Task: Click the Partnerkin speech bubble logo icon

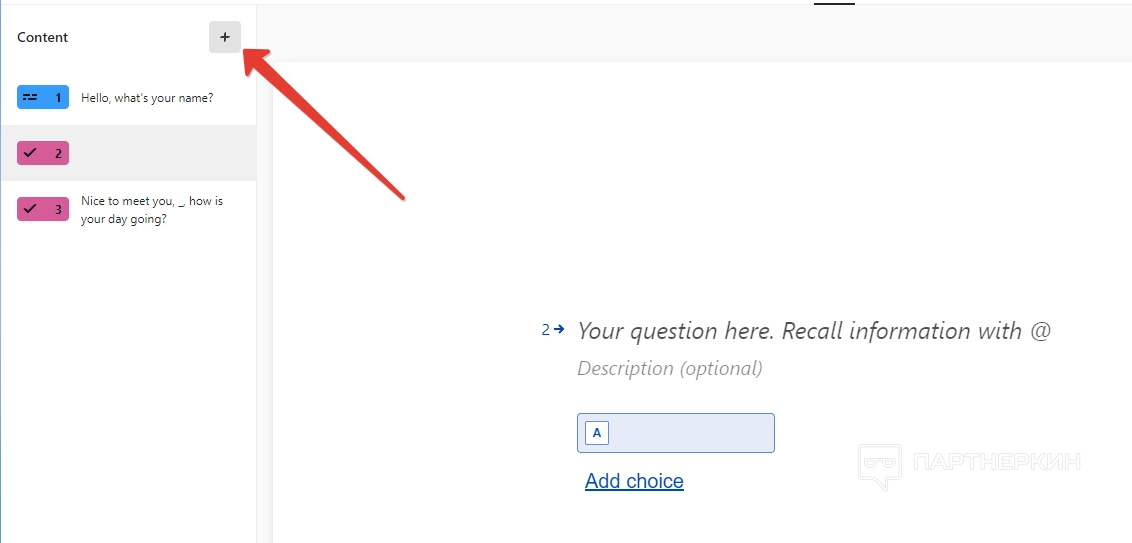Action: coord(879,465)
